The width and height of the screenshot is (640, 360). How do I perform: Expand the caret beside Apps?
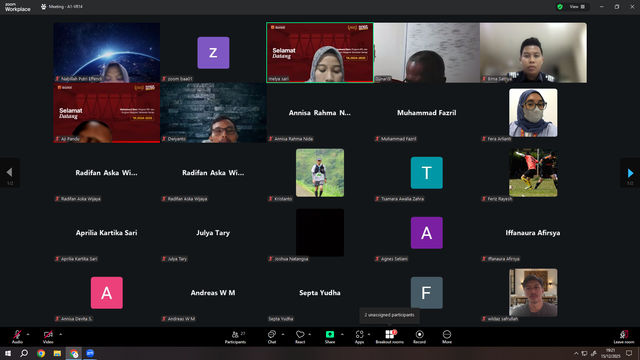pyautogui.click(x=369, y=334)
